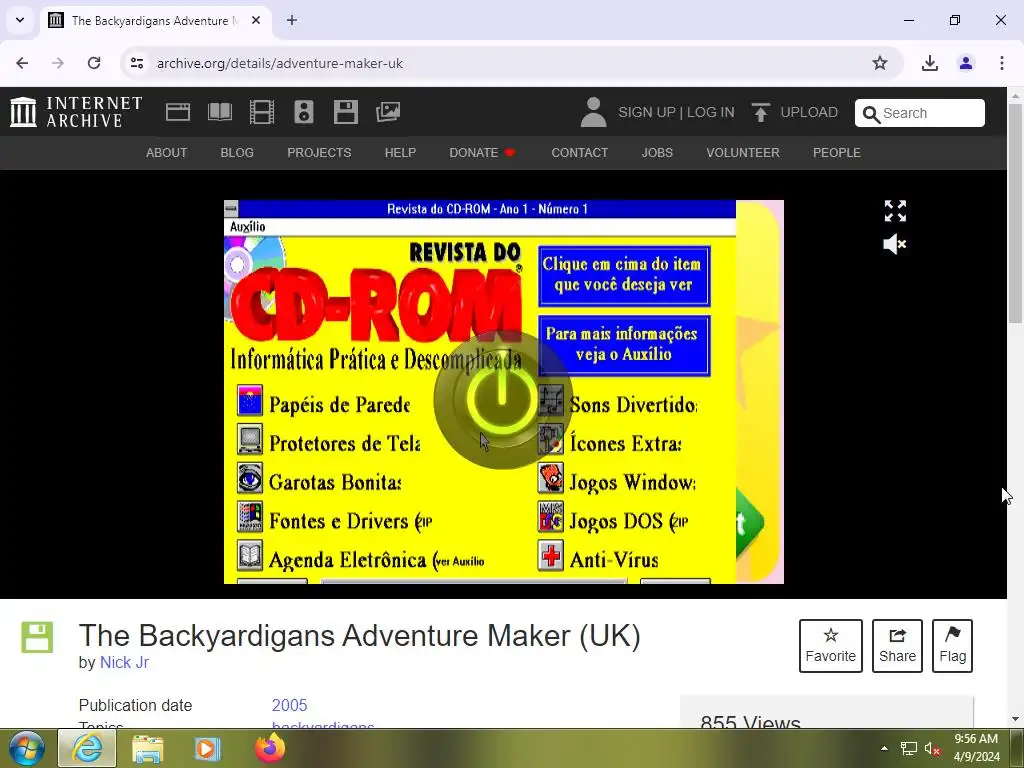This screenshot has height=768, width=1024.
Task: Click the Agenda Eletrônica book icon
Action: tap(250, 556)
